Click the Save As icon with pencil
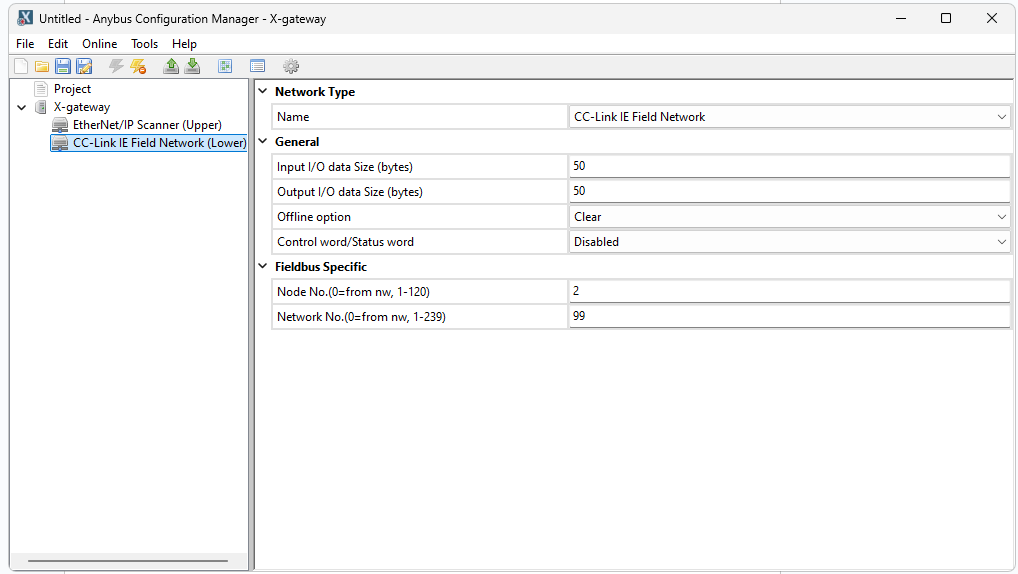Image resolution: width=1018 pixels, height=574 pixels. click(84, 66)
